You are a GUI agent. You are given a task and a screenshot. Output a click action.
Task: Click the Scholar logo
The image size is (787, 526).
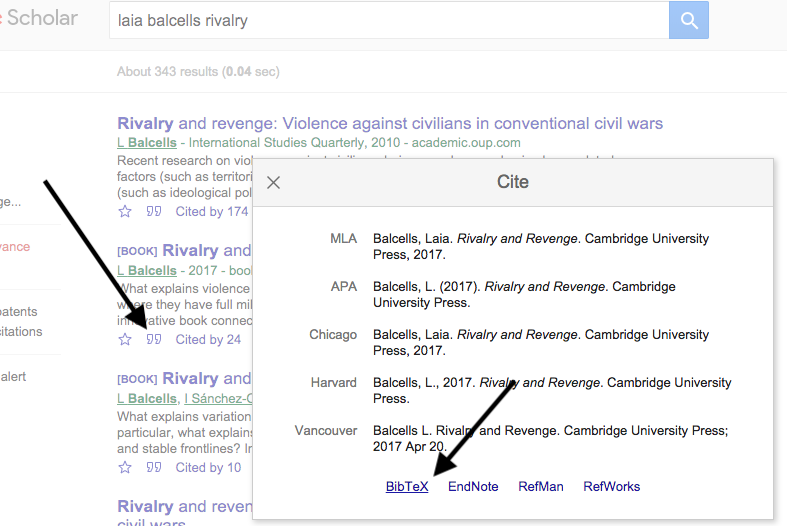[x=39, y=18]
